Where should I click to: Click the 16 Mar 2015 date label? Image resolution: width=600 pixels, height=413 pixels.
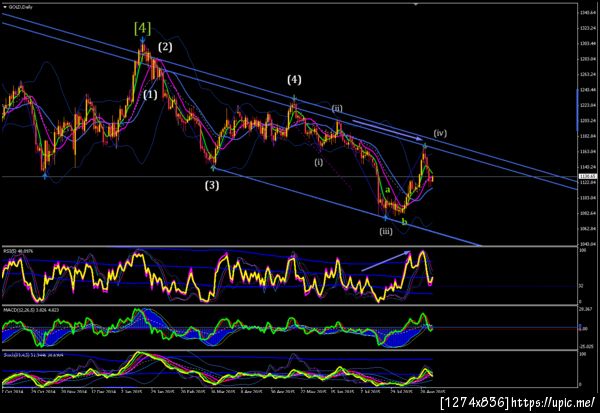click(x=223, y=392)
